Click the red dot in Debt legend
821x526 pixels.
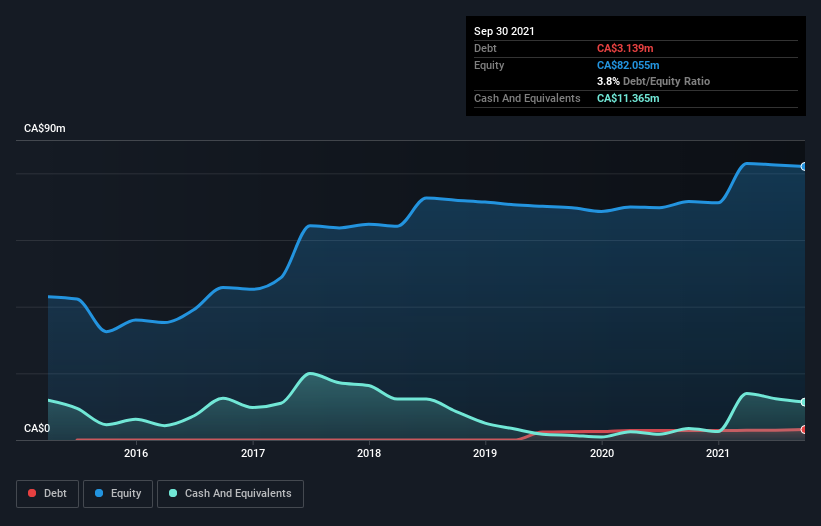[33, 493]
